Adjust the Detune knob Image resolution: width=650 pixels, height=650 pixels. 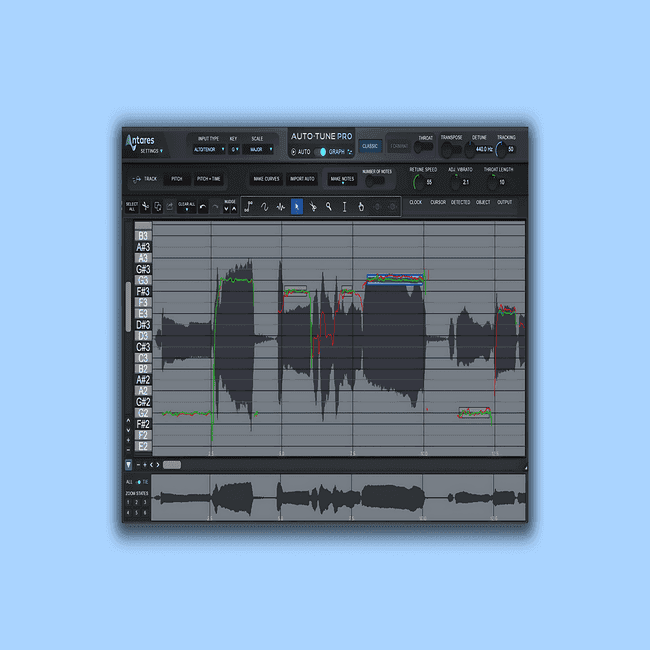tap(469, 150)
